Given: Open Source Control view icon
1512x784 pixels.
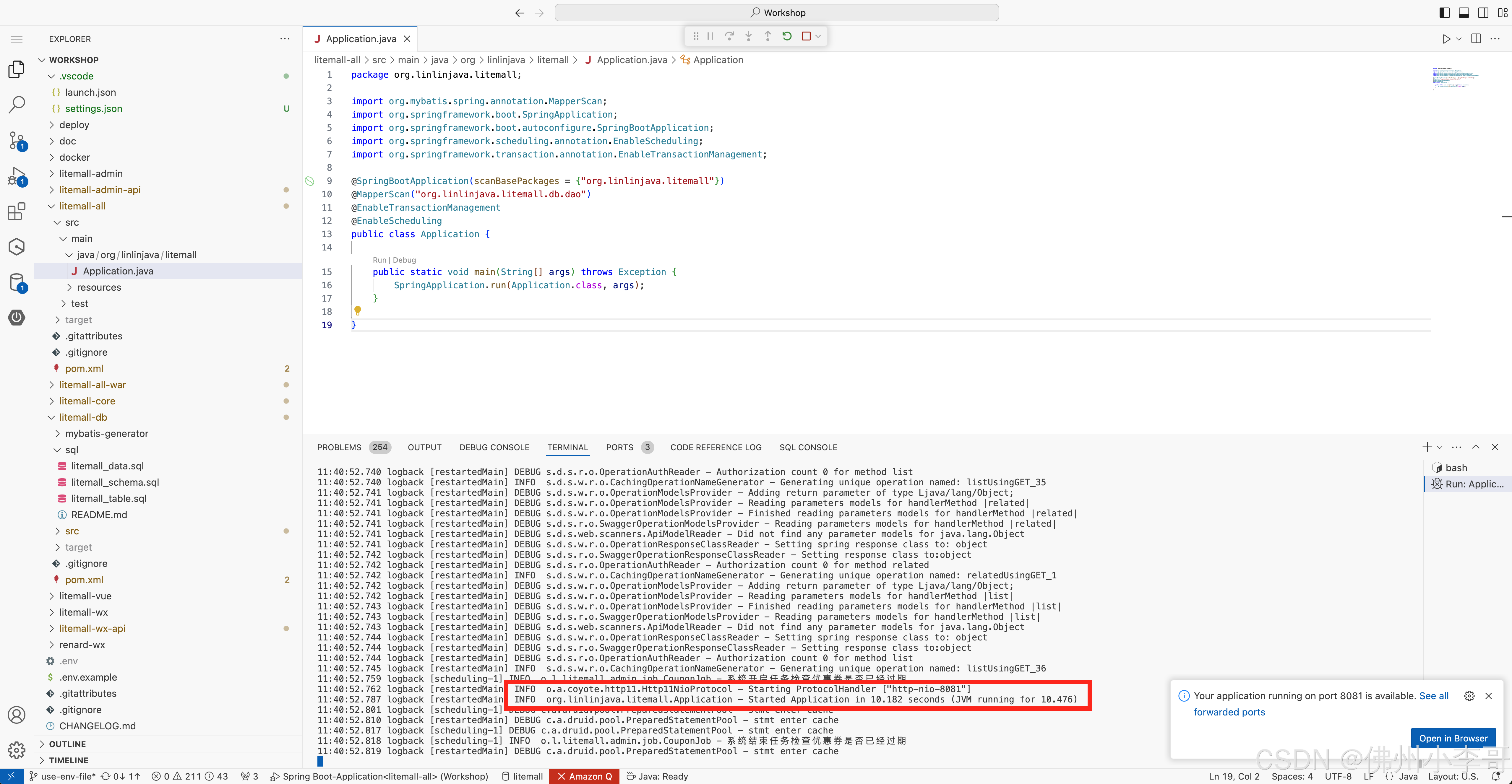Looking at the screenshot, I should (17, 140).
